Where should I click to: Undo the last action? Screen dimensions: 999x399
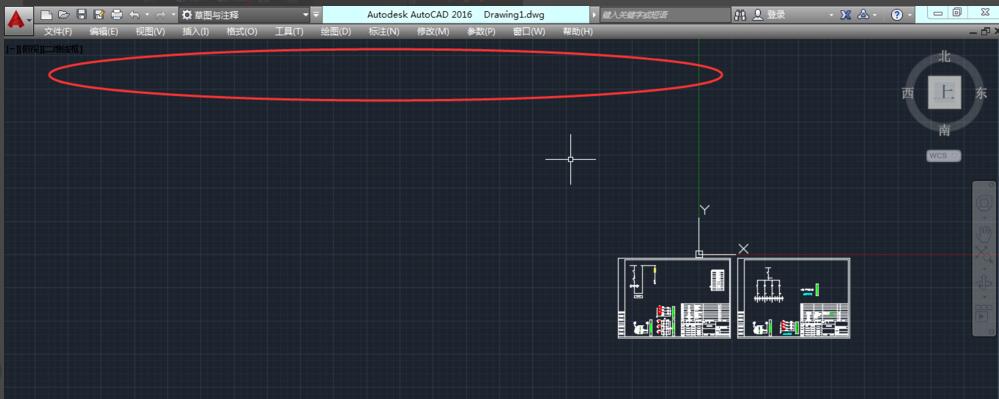pyautogui.click(x=134, y=14)
